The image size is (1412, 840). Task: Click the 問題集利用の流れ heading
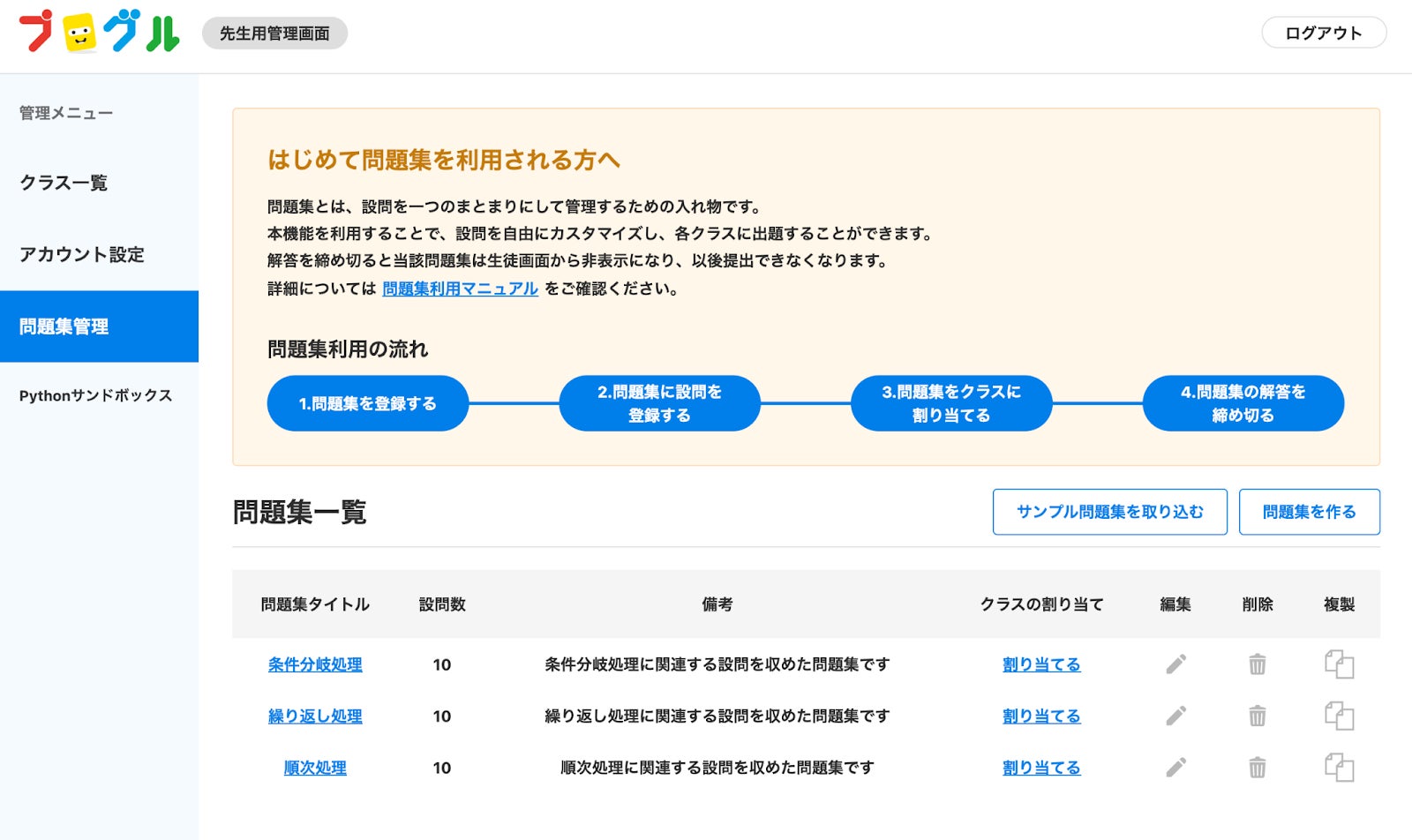click(348, 349)
